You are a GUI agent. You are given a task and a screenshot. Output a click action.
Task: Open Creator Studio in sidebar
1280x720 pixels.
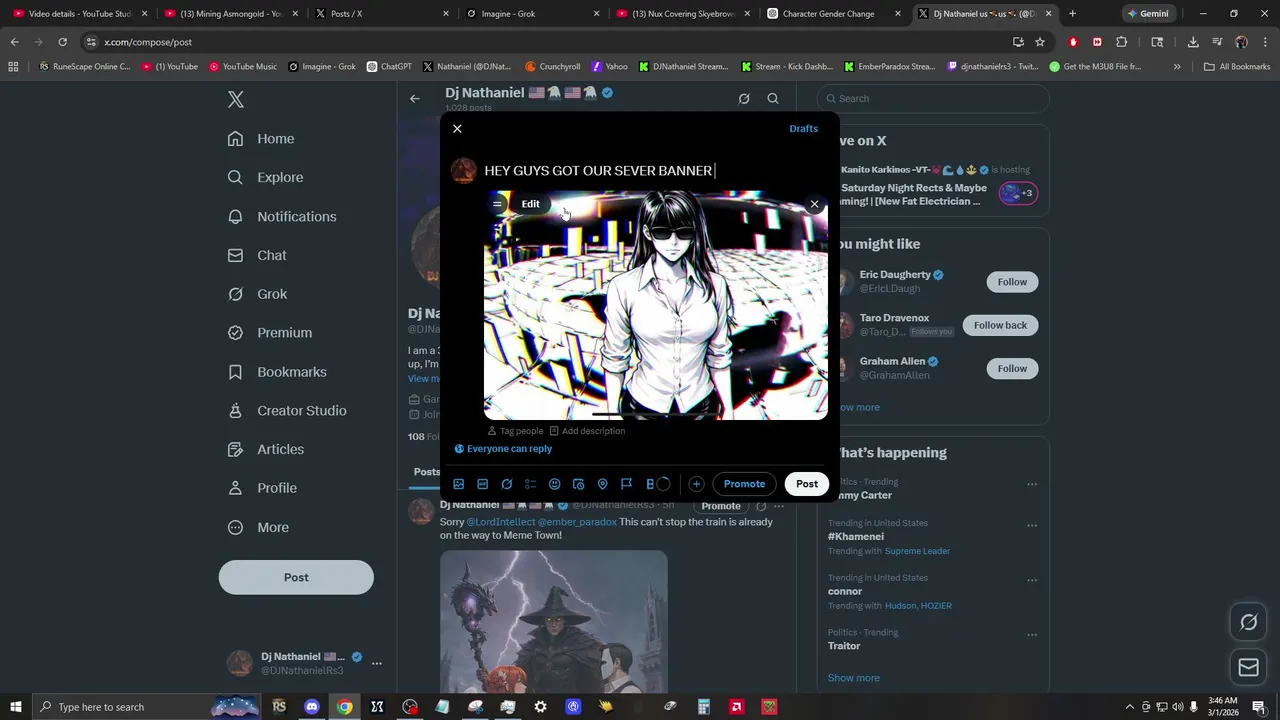(287, 411)
